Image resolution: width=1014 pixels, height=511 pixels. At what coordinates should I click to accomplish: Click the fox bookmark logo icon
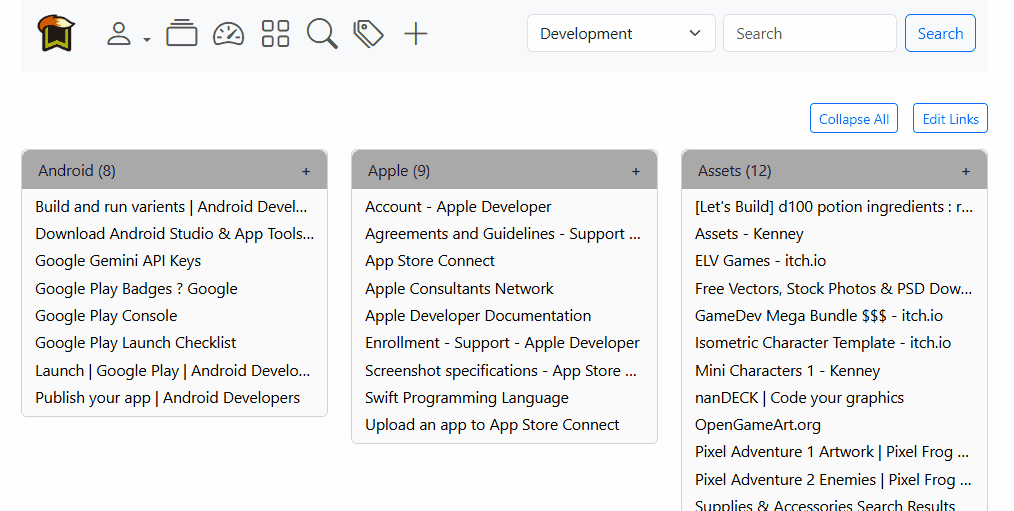tap(56, 34)
